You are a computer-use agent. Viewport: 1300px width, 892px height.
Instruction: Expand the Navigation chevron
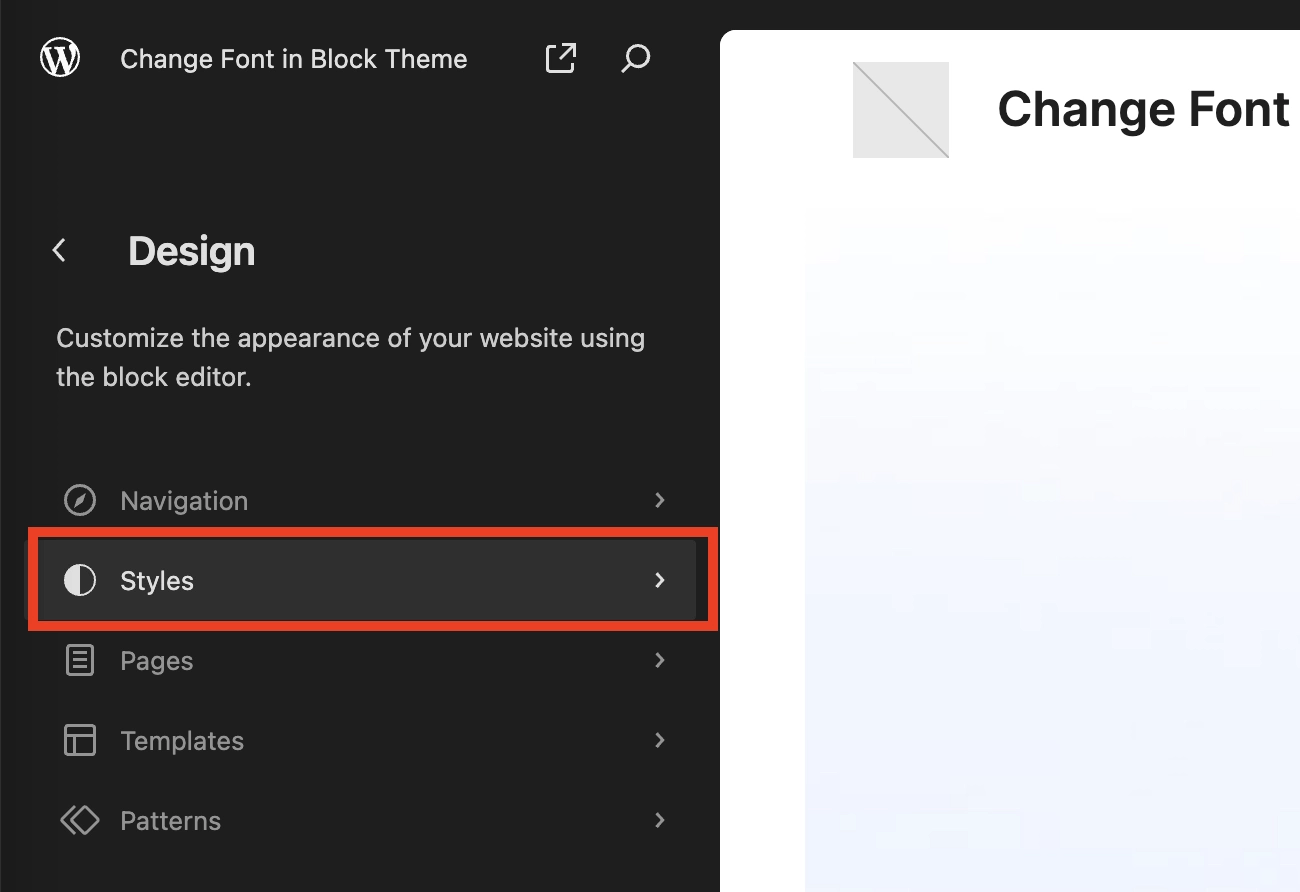660,500
